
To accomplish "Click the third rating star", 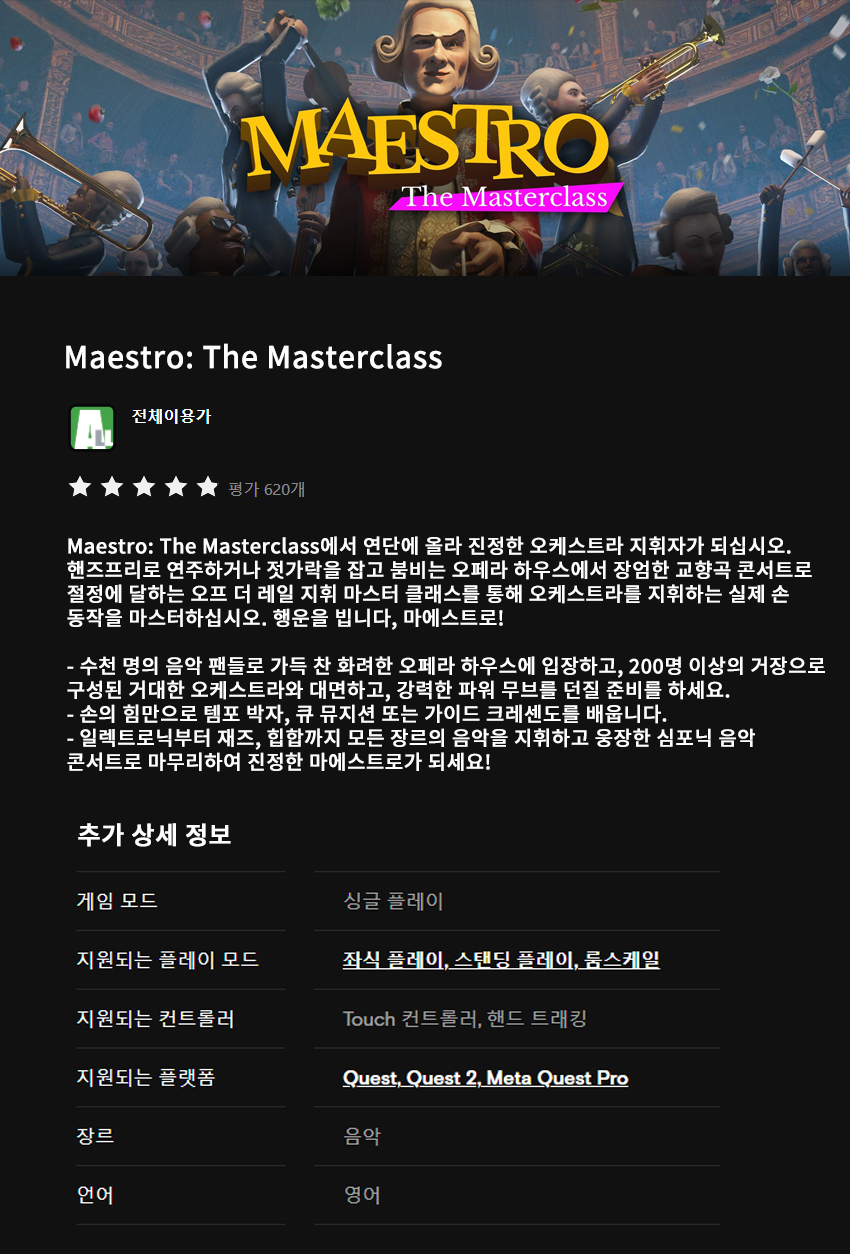I will [x=143, y=487].
